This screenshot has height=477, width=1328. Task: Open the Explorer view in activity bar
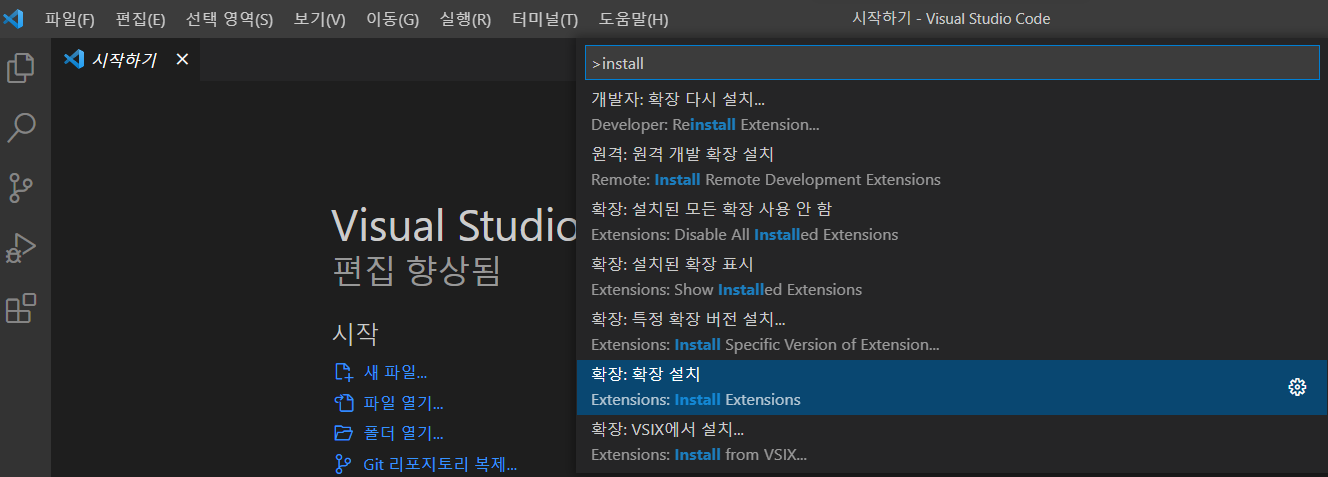coord(21,68)
